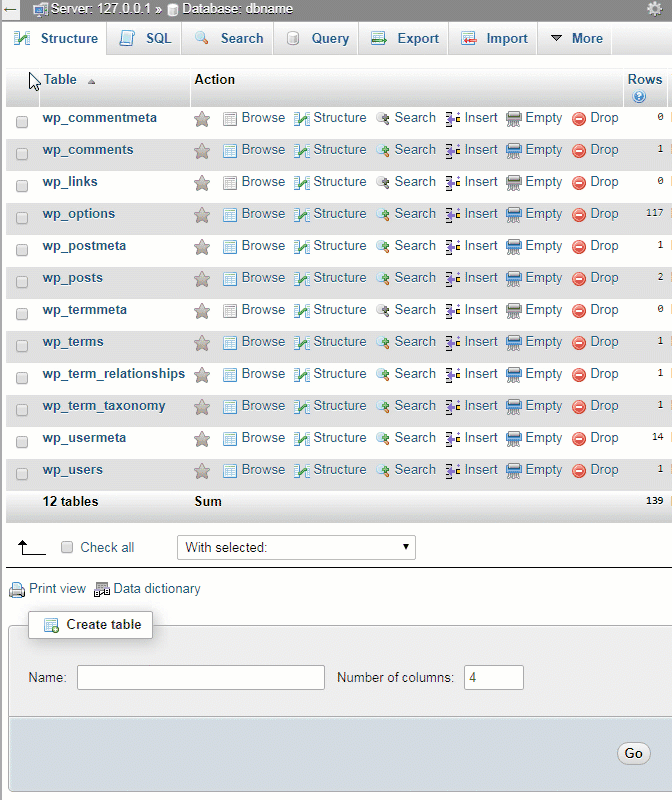Click the Empty icon for wp_termmeta
The height and width of the screenshot is (800, 672).
point(514,311)
